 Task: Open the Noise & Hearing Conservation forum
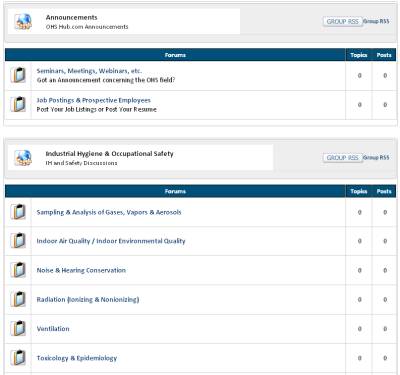[81, 270]
